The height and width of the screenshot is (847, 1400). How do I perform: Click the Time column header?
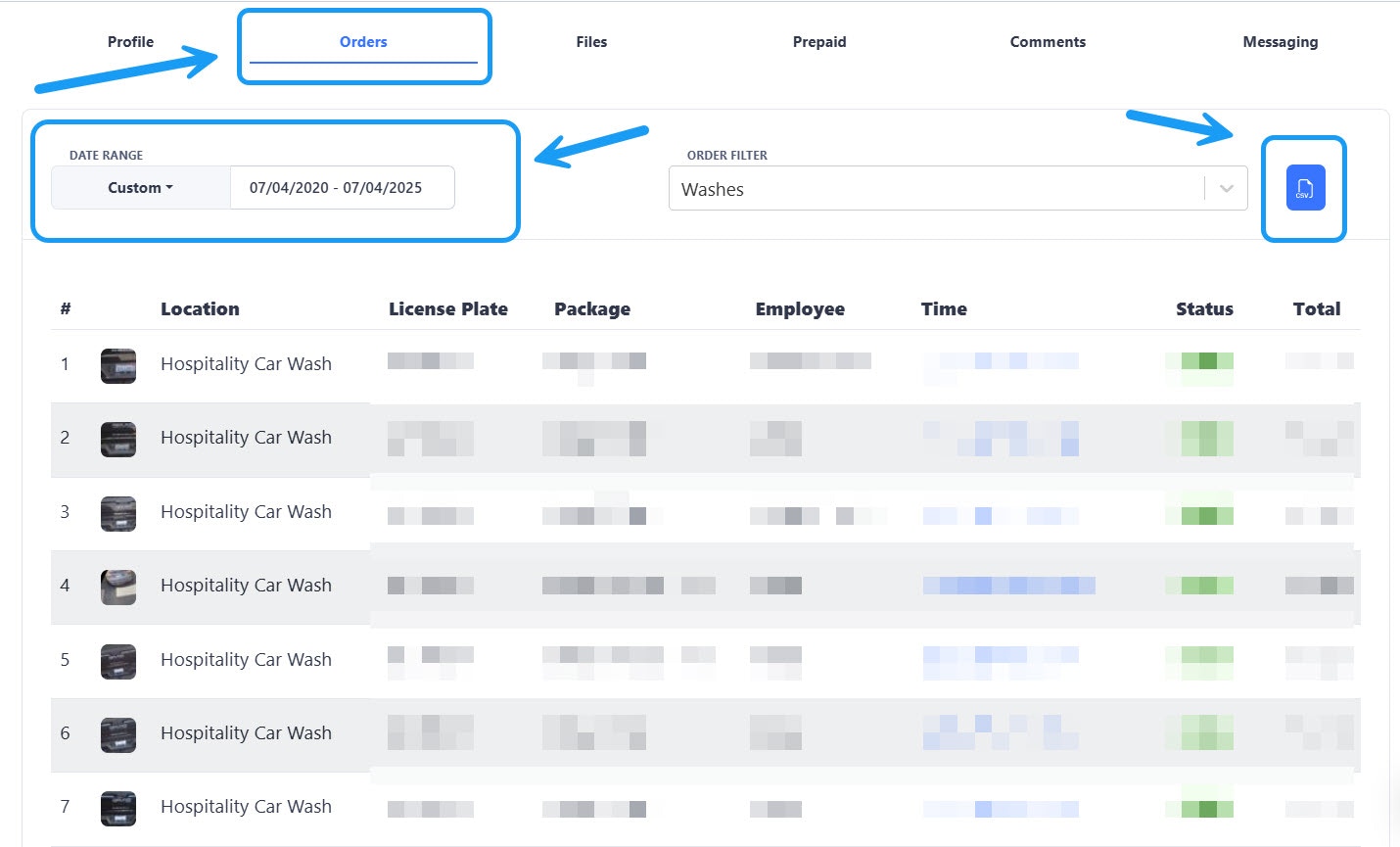coord(944,308)
